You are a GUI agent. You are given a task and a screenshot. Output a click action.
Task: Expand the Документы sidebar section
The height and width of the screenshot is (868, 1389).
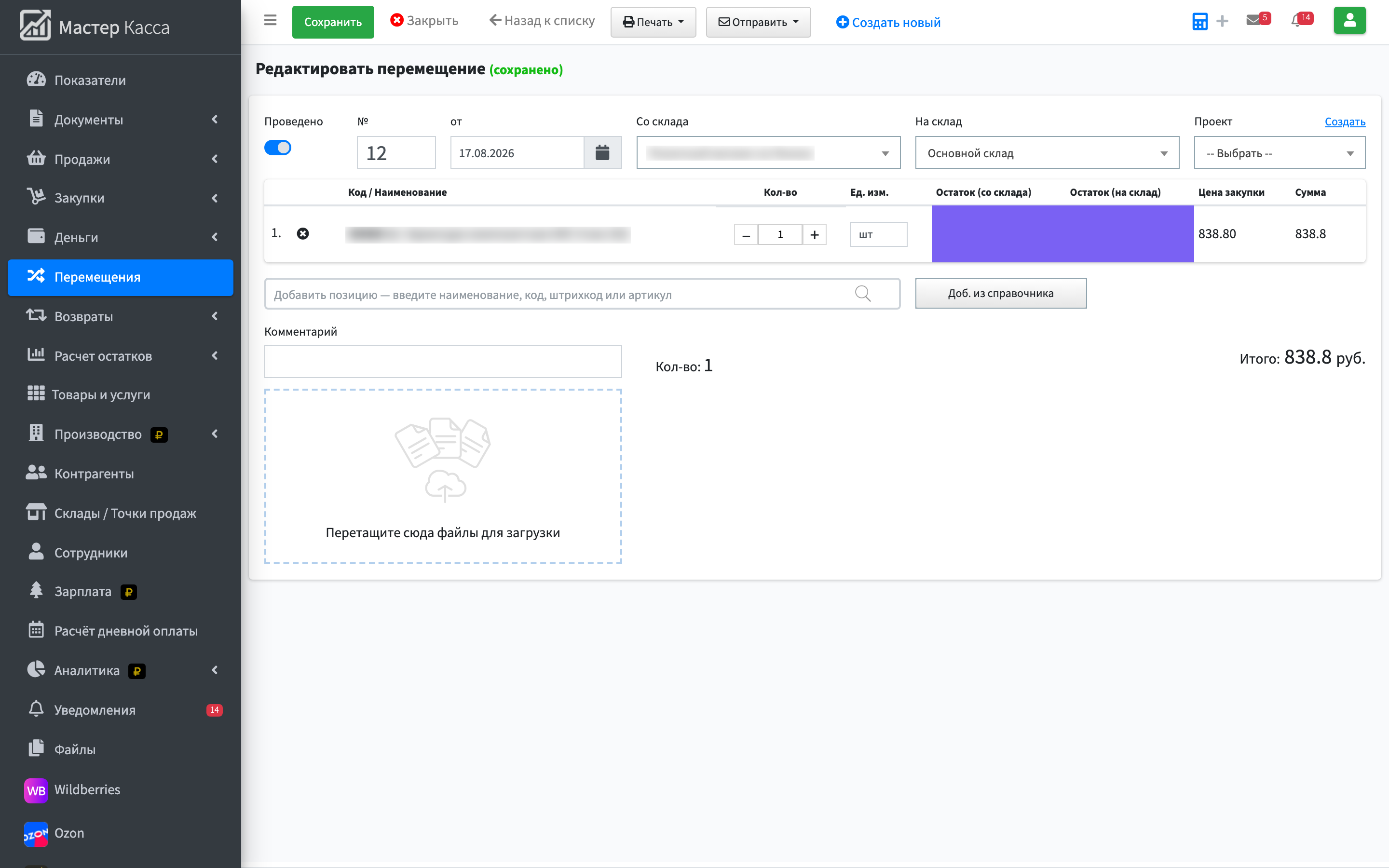coord(121,120)
